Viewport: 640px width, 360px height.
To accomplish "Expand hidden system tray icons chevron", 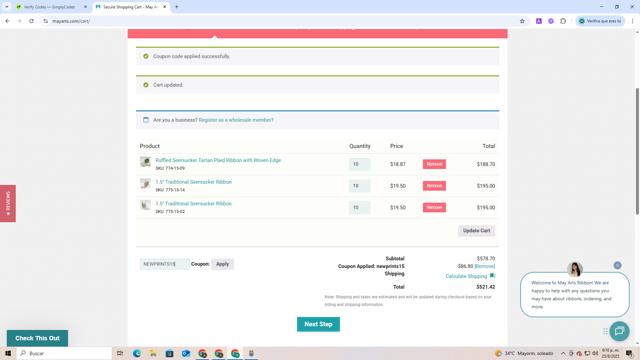I will coord(563,353).
